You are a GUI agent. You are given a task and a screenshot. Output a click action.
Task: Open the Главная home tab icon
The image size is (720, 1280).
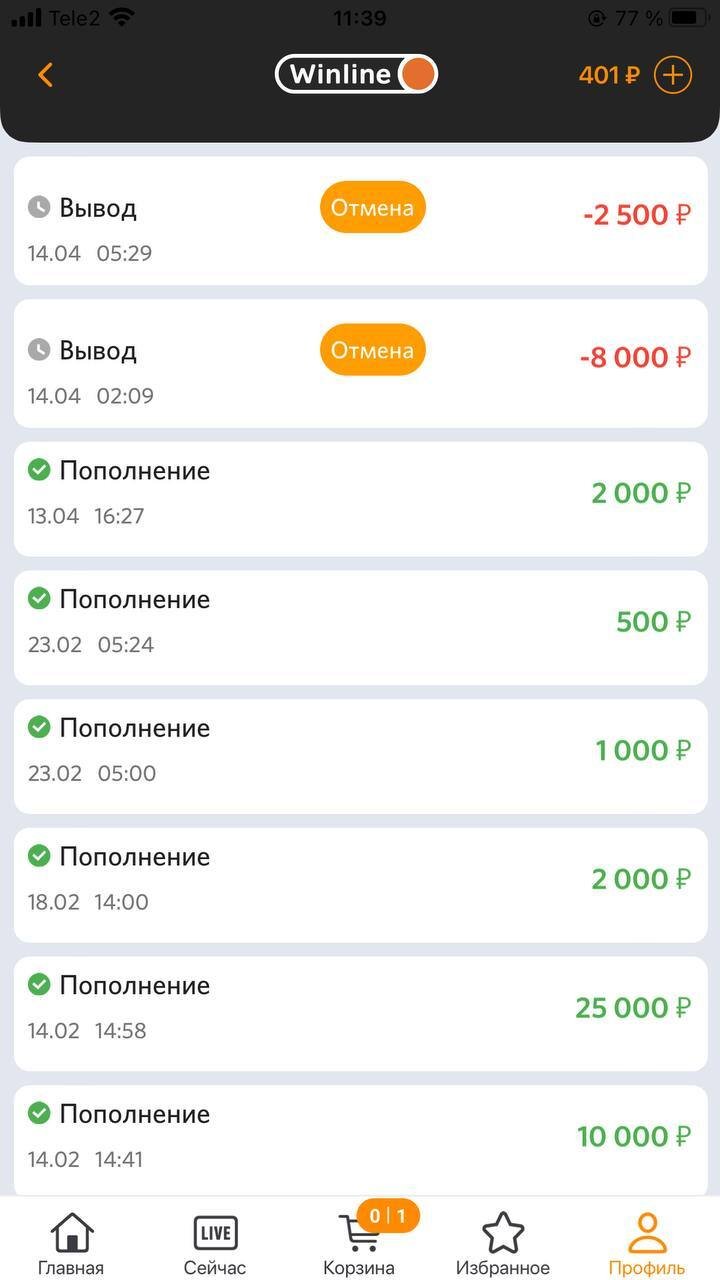click(71, 1233)
